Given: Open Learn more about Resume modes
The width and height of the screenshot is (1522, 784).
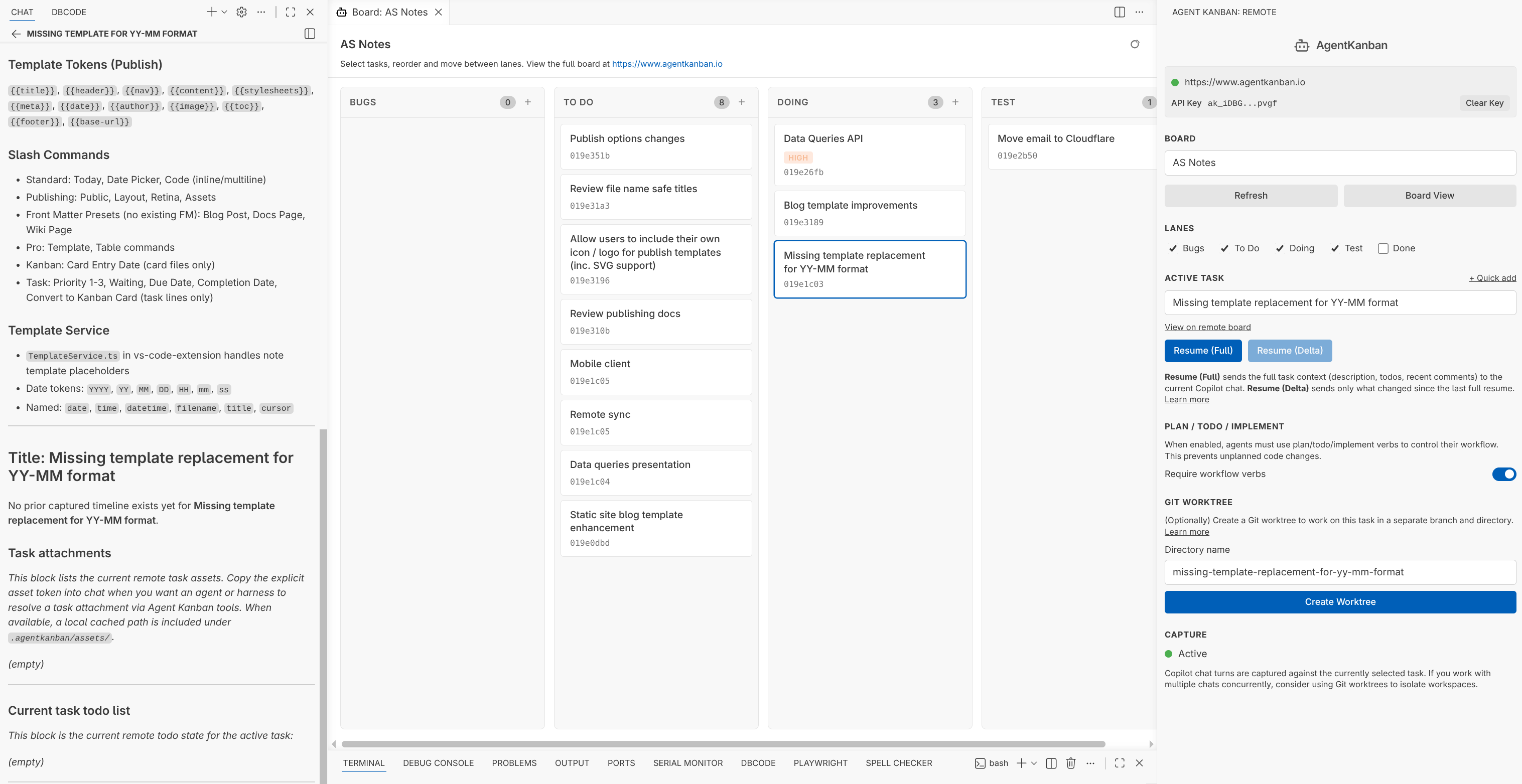Looking at the screenshot, I should (1186, 400).
